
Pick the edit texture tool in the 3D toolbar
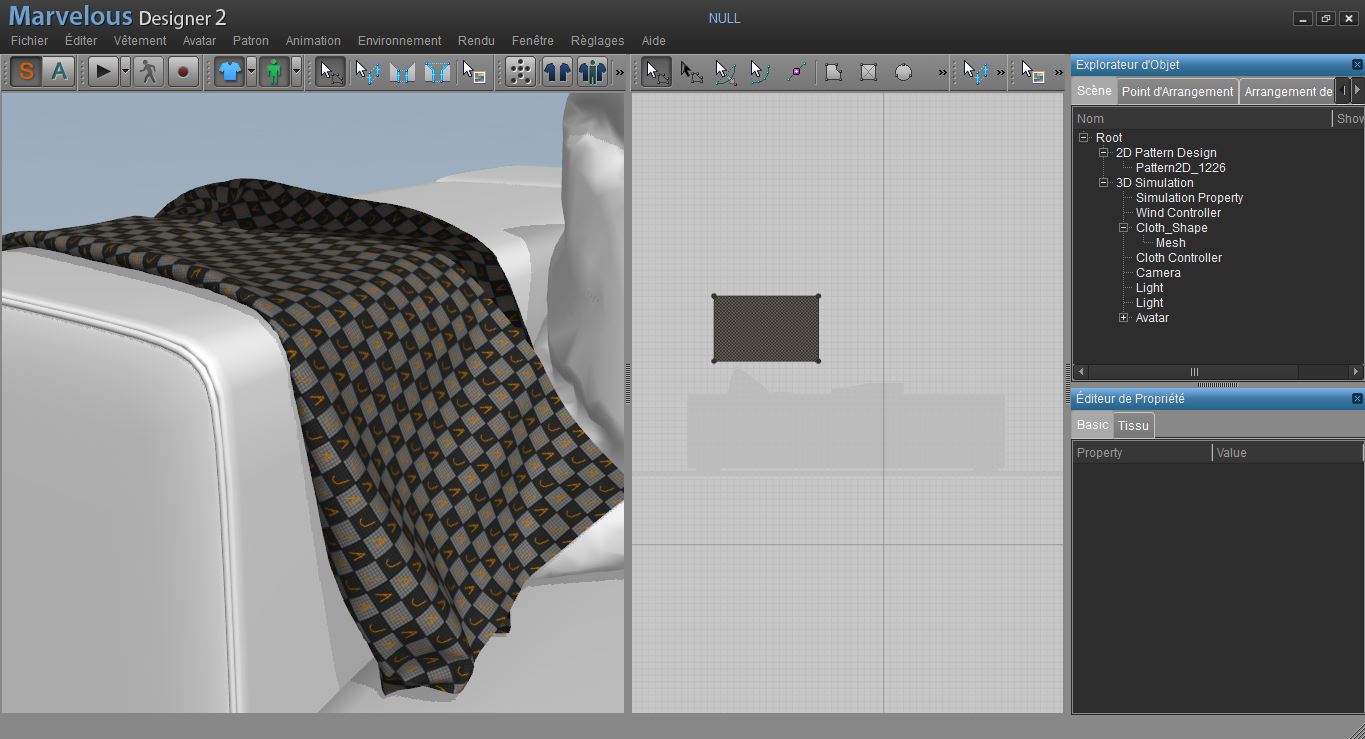[473, 72]
